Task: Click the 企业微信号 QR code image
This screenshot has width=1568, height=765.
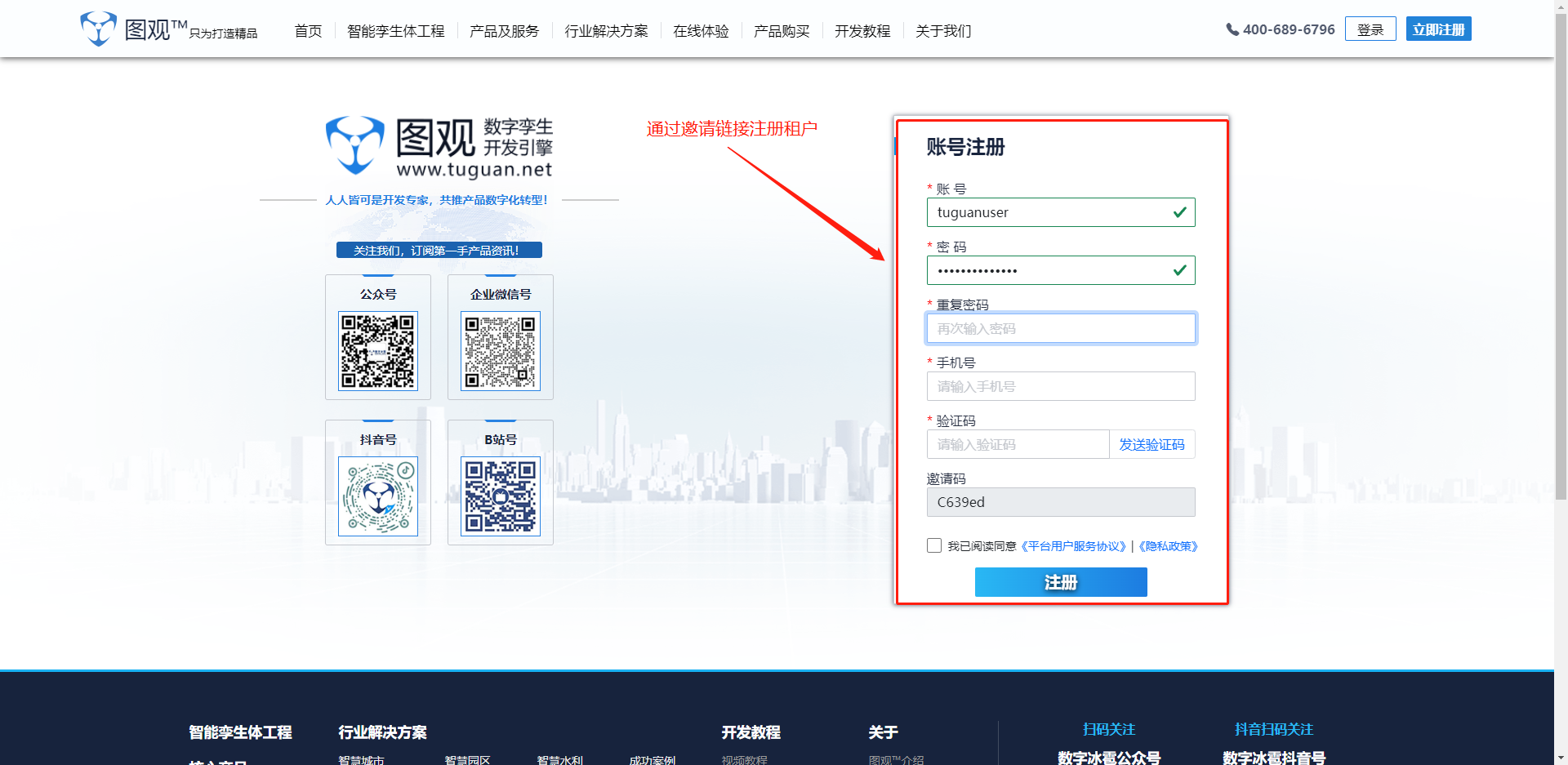Action: pos(501,351)
